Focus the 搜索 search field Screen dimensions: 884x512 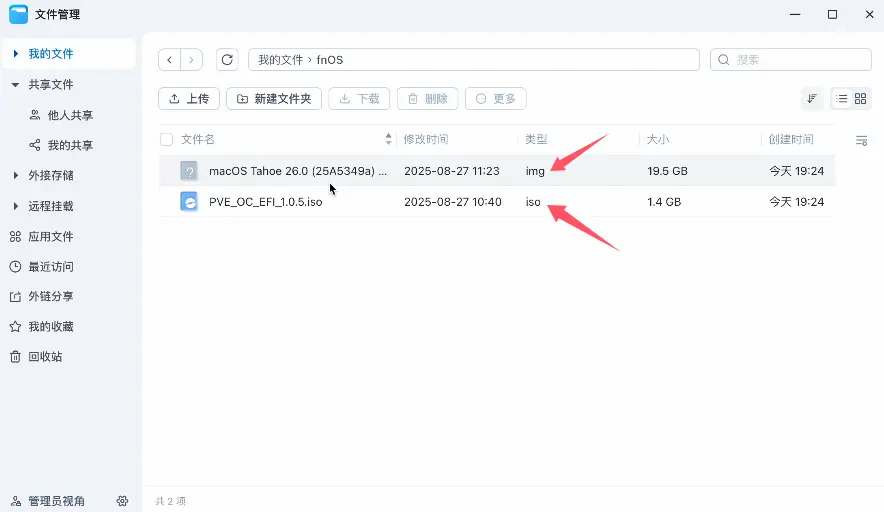pyautogui.click(x=791, y=60)
